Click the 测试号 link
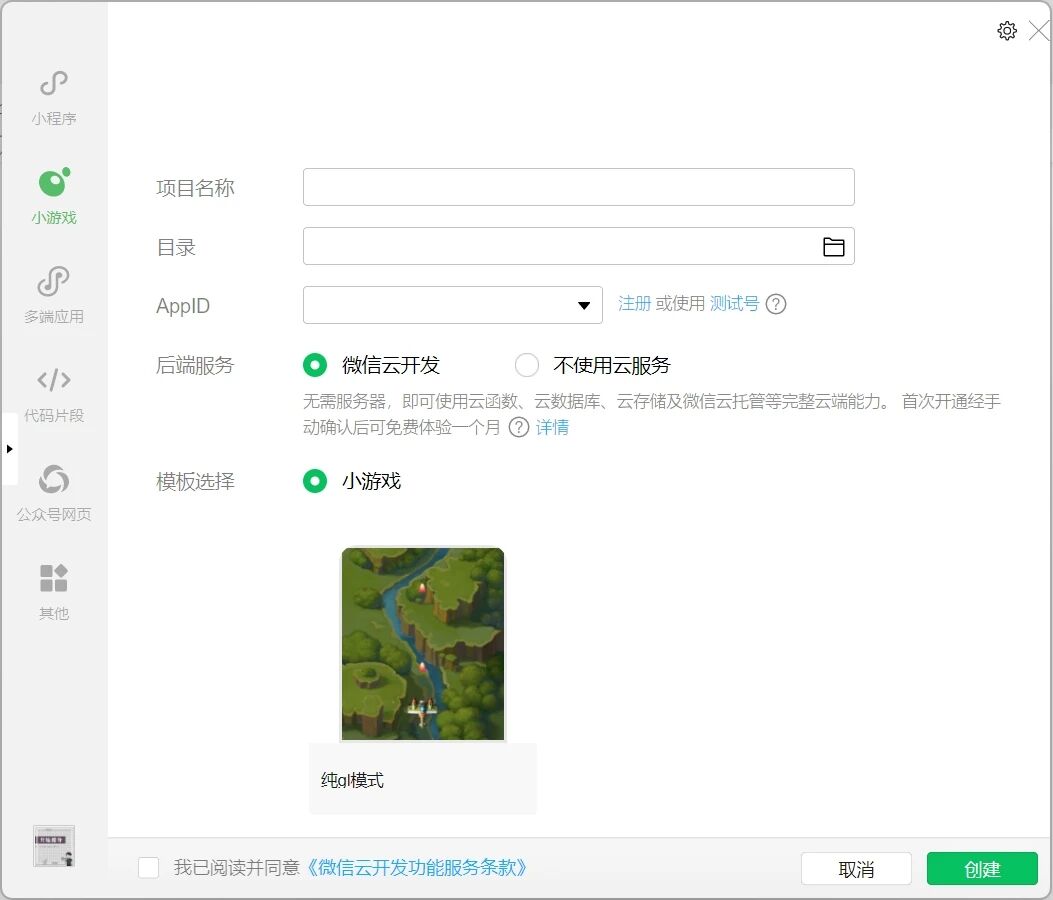The image size is (1053, 900). tap(734, 304)
